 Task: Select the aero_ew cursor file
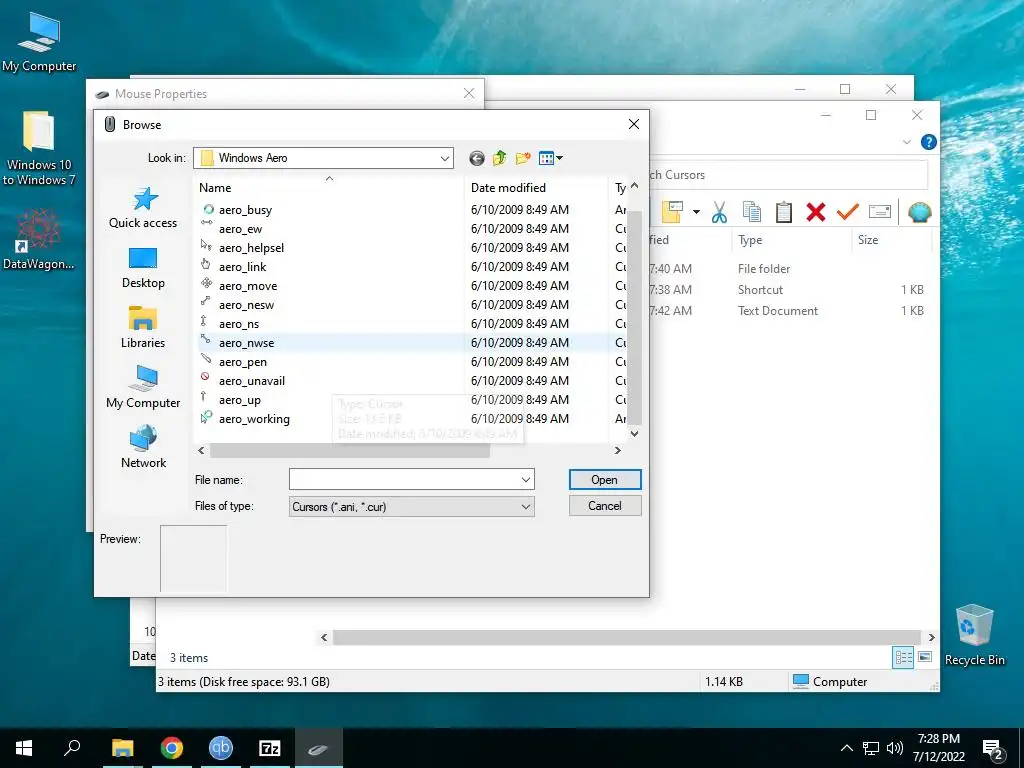[x=240, y=229]
